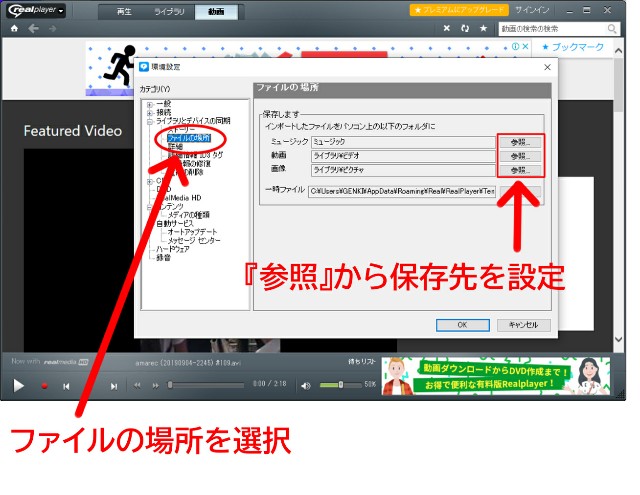Click the ad info icon
This screenshot has width=640, height=495.
[516, 47]
